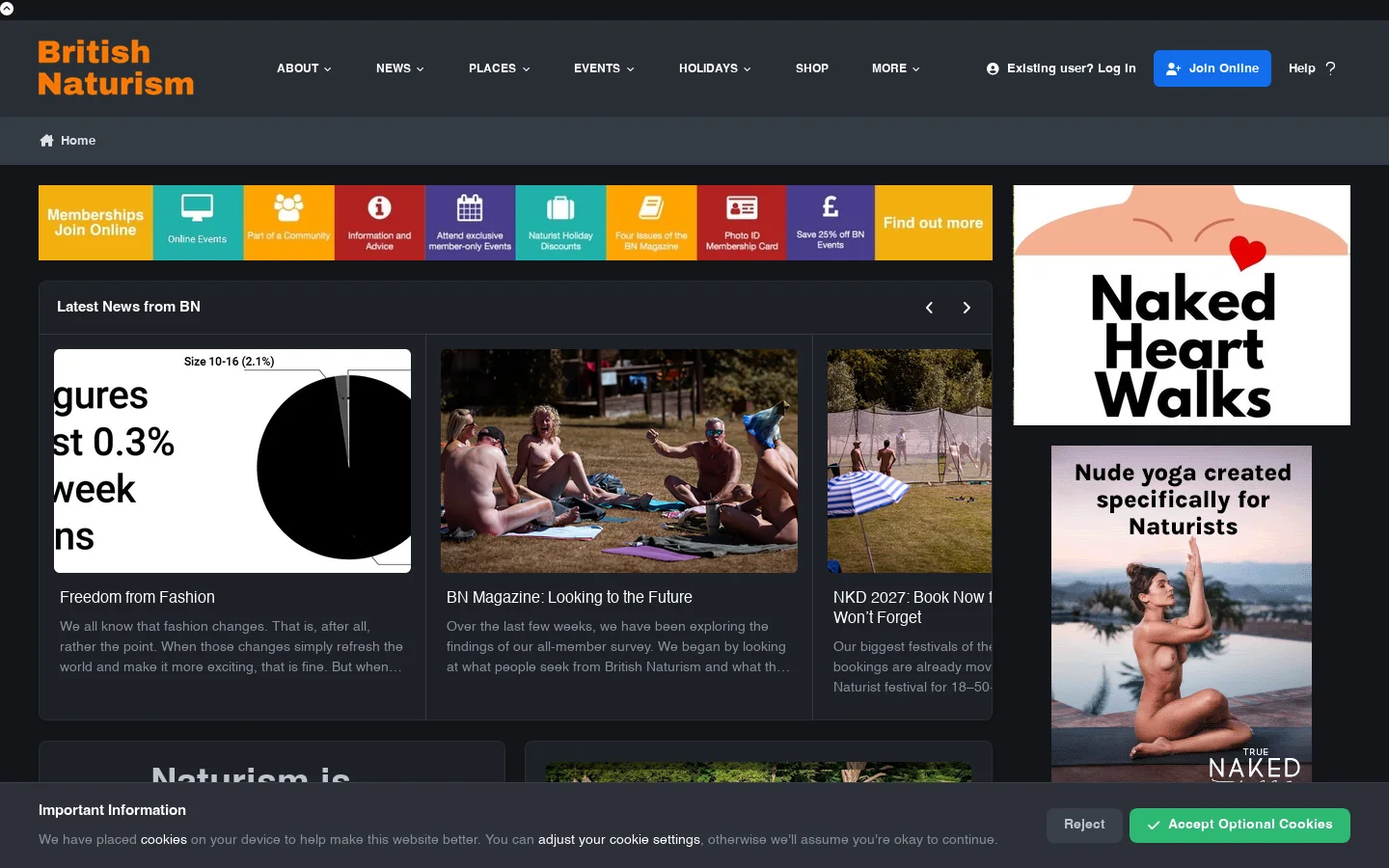Click the British Naturism logo
The image size is (1389, 868).
tap(116, 68)
